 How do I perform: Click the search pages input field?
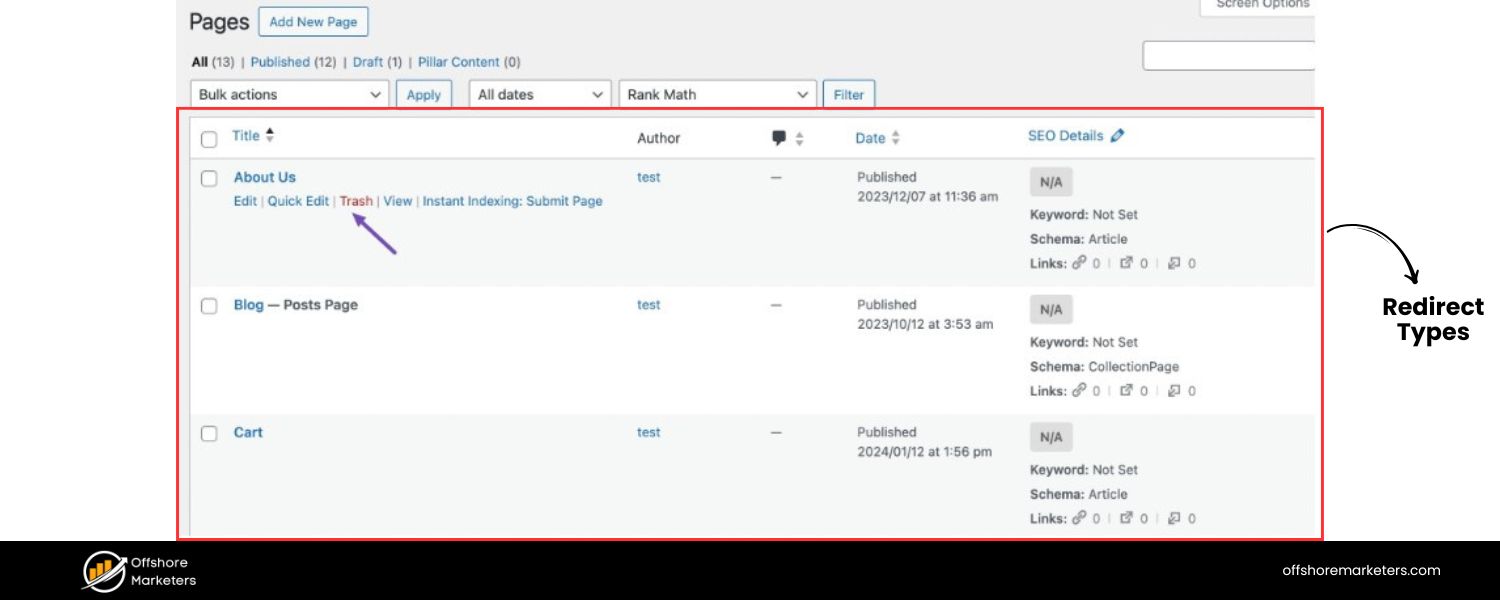click(1228, 56)
